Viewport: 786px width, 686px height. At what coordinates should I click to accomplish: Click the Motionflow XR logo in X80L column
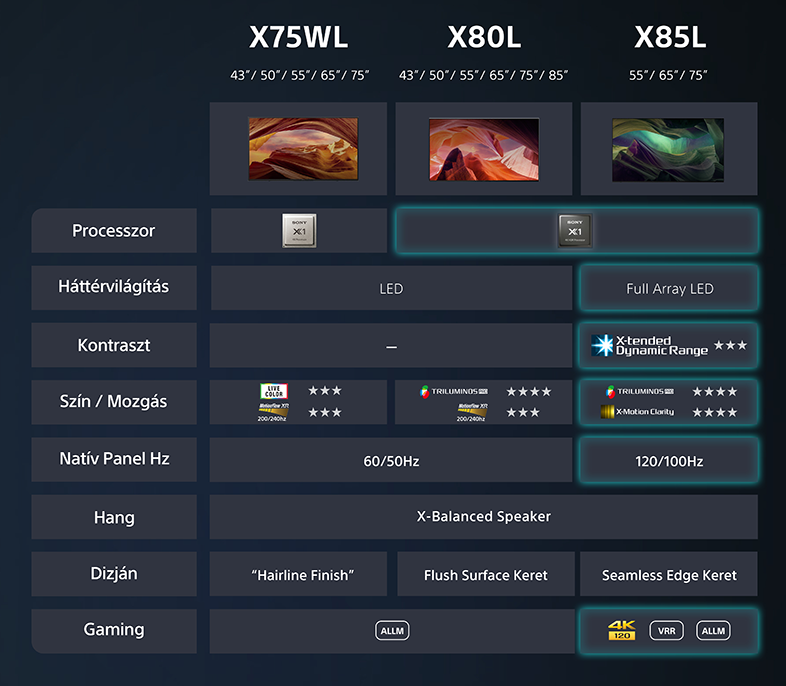(471, 412)
